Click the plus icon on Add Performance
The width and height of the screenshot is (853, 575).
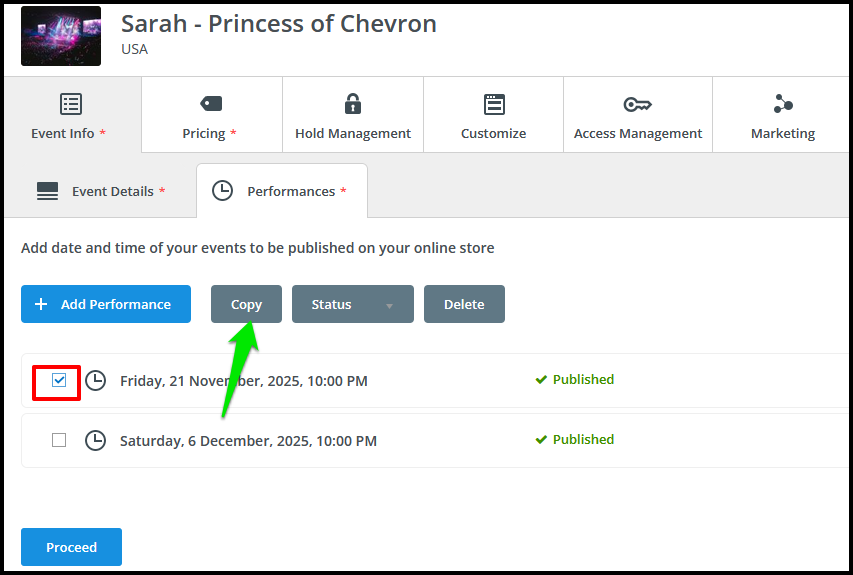41,304
